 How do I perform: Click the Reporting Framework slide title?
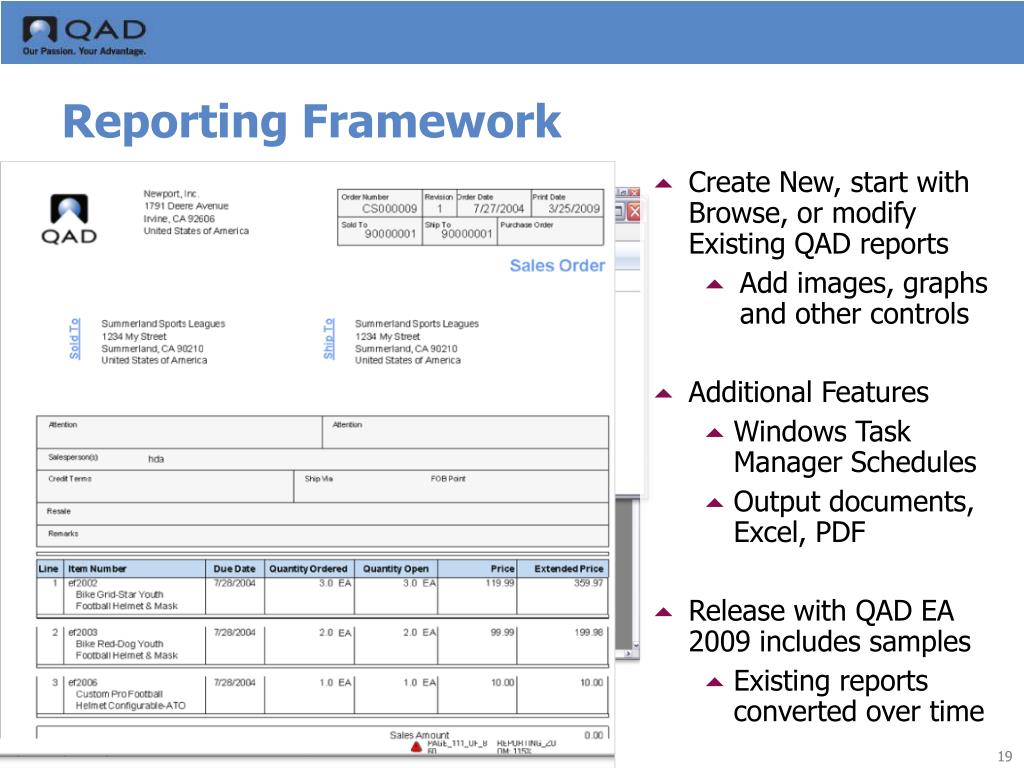coord(312,121)
